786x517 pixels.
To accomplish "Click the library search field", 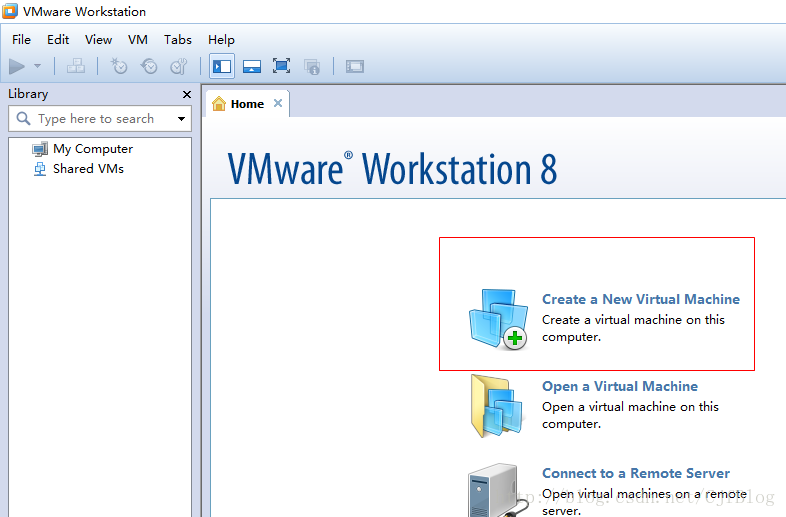I will [100, 119].
